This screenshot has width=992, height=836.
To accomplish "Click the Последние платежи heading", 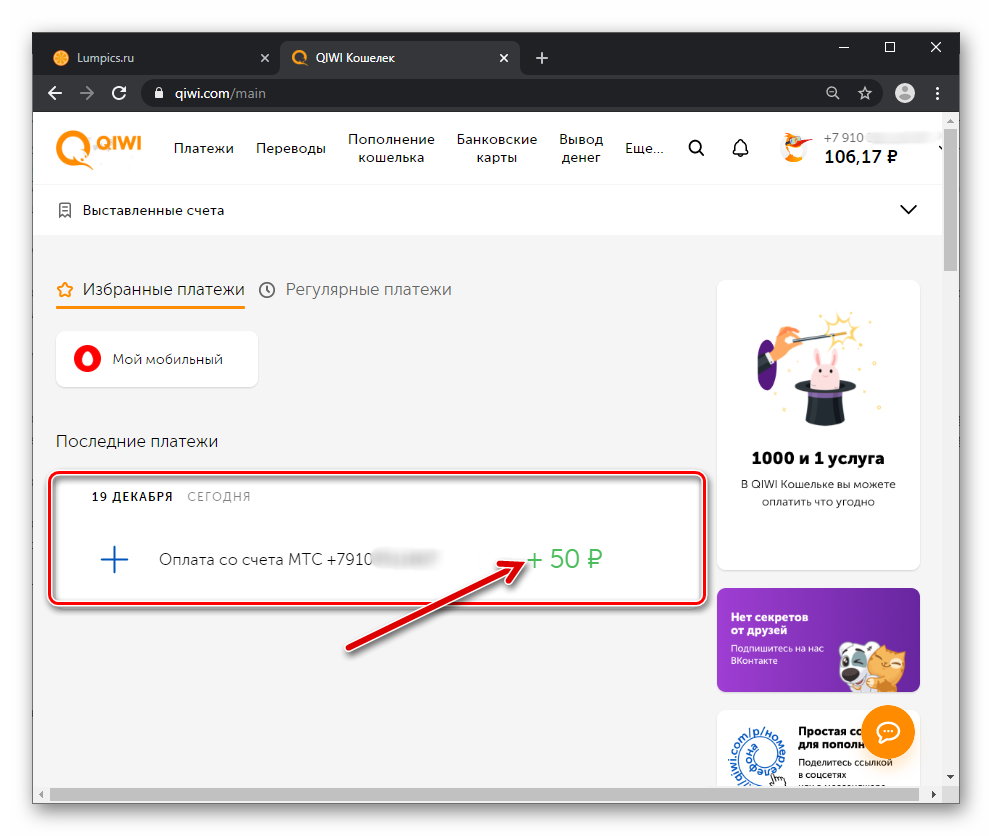I will tap(137, 441).
